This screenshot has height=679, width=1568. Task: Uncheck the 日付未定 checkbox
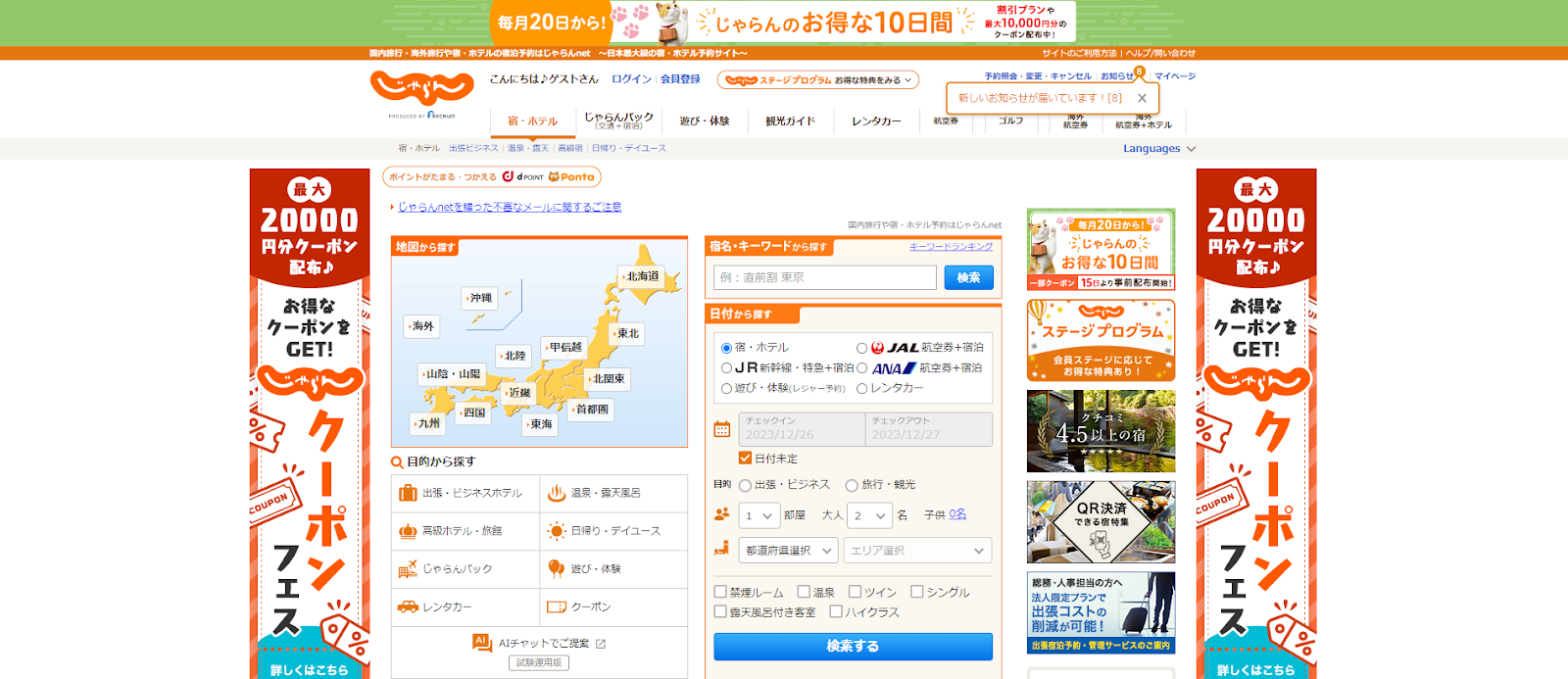(x=745, y=458)
